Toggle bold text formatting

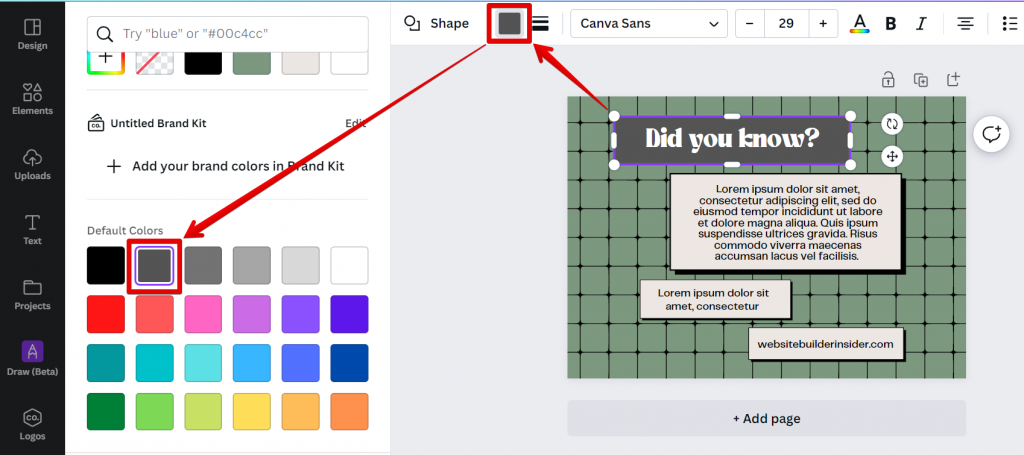890,23
